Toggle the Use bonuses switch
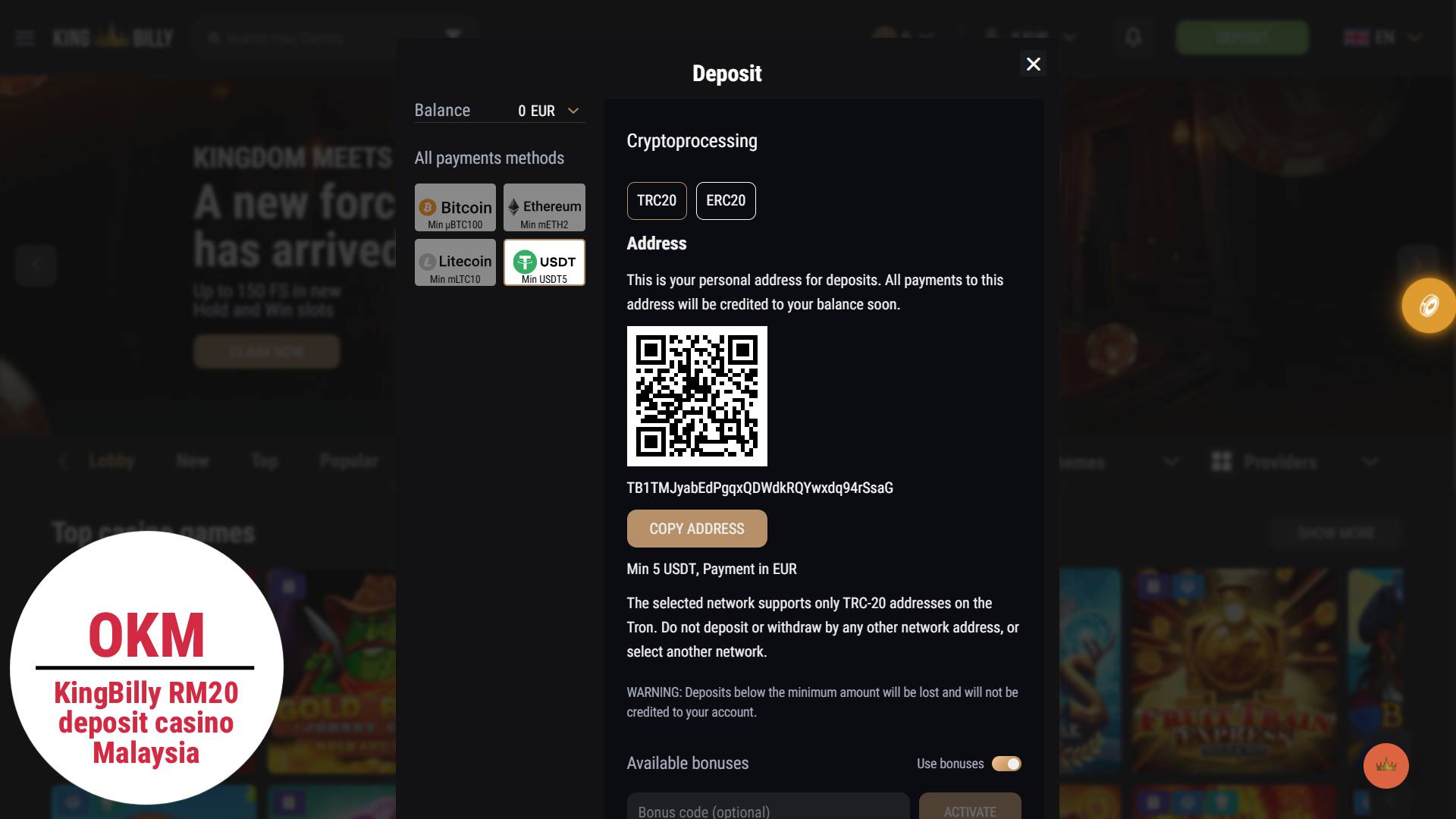Screen dimensions: 1456x819 [x=1006, y=764]
